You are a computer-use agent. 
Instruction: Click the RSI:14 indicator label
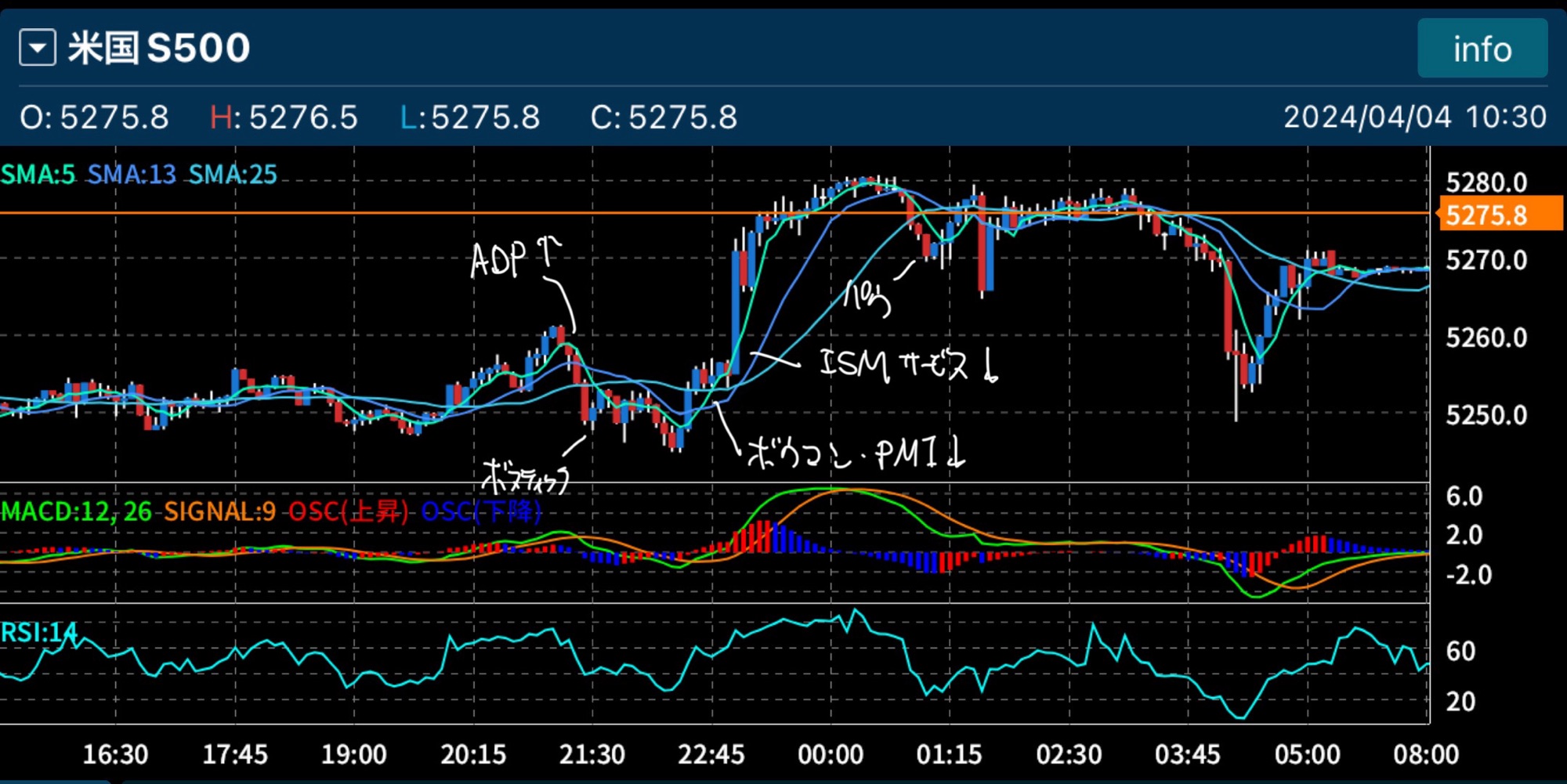[x=39, y=632]
